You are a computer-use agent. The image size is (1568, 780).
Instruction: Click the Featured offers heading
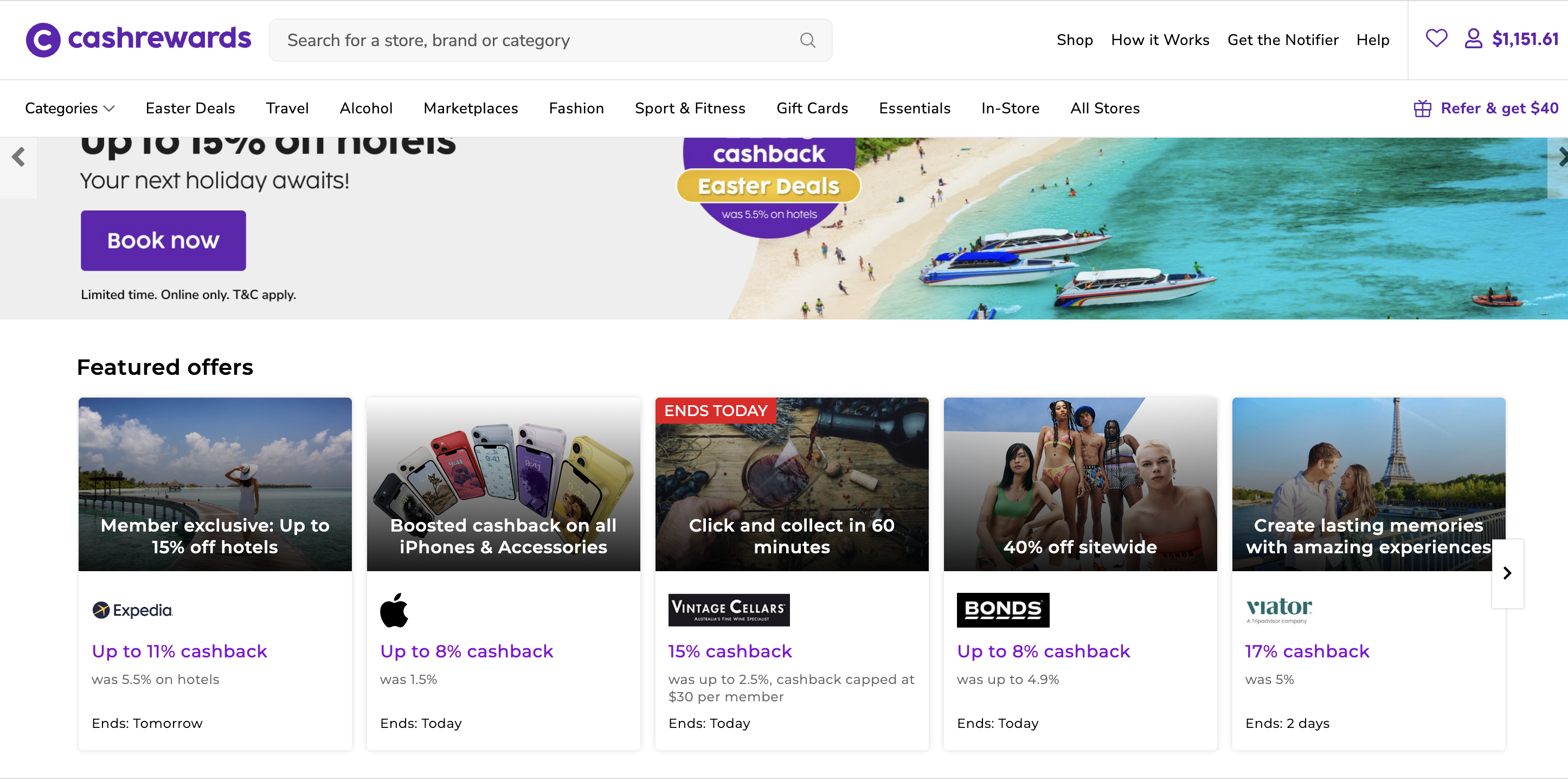(x=165, y=367)
